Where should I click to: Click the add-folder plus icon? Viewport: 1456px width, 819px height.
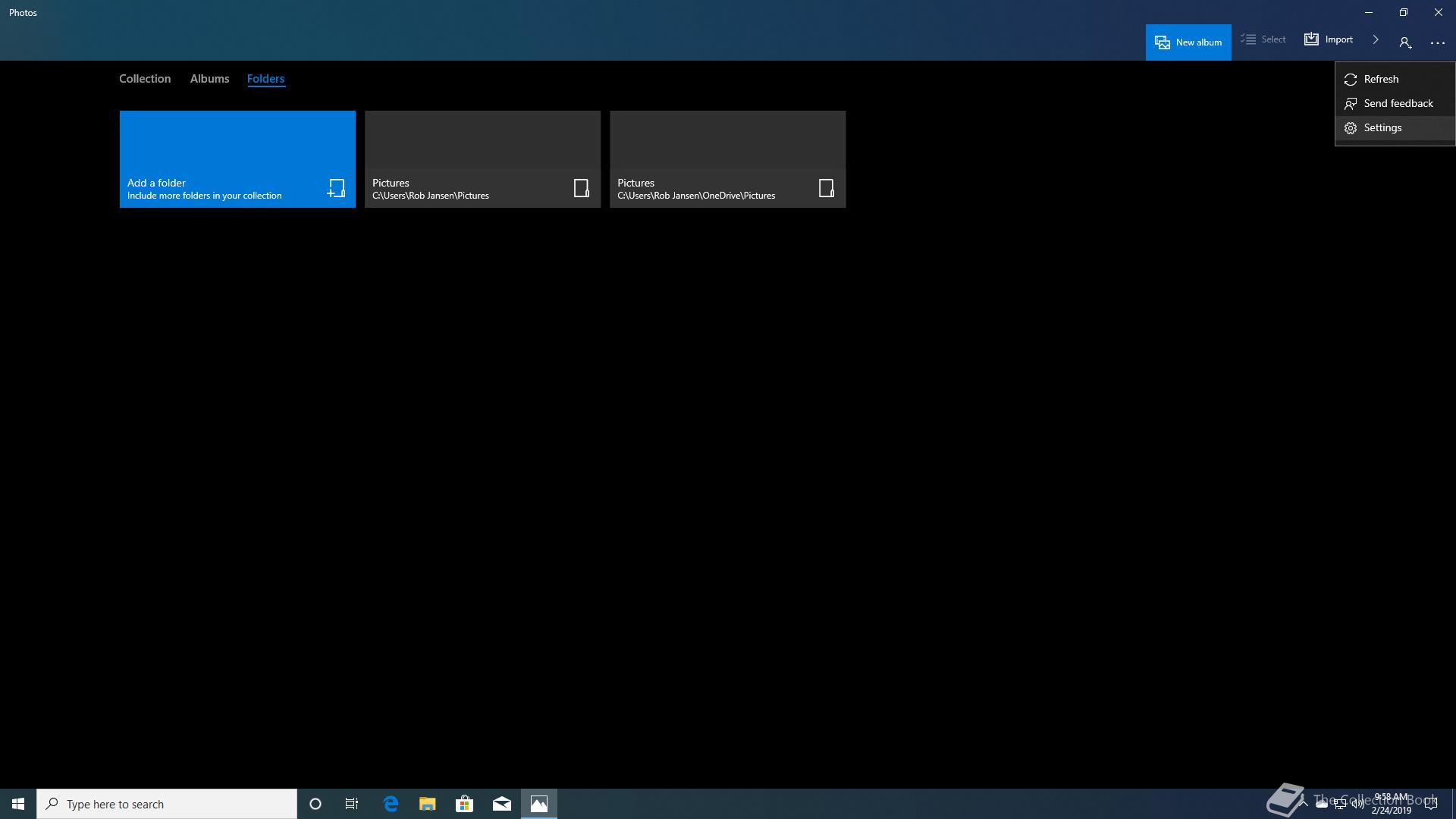(x=336, y=188)
